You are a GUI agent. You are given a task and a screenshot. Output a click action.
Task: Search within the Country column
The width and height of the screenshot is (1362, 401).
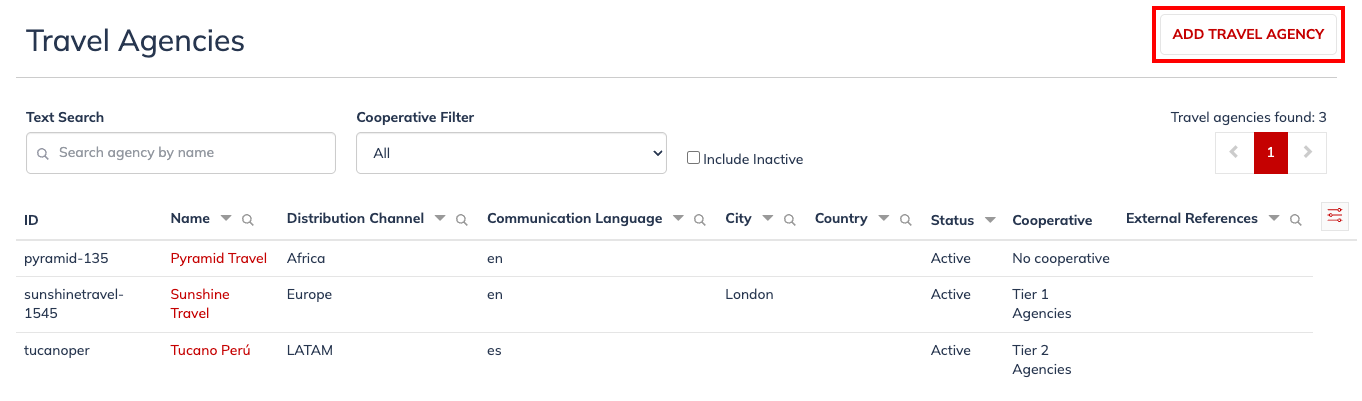[905, 220]
